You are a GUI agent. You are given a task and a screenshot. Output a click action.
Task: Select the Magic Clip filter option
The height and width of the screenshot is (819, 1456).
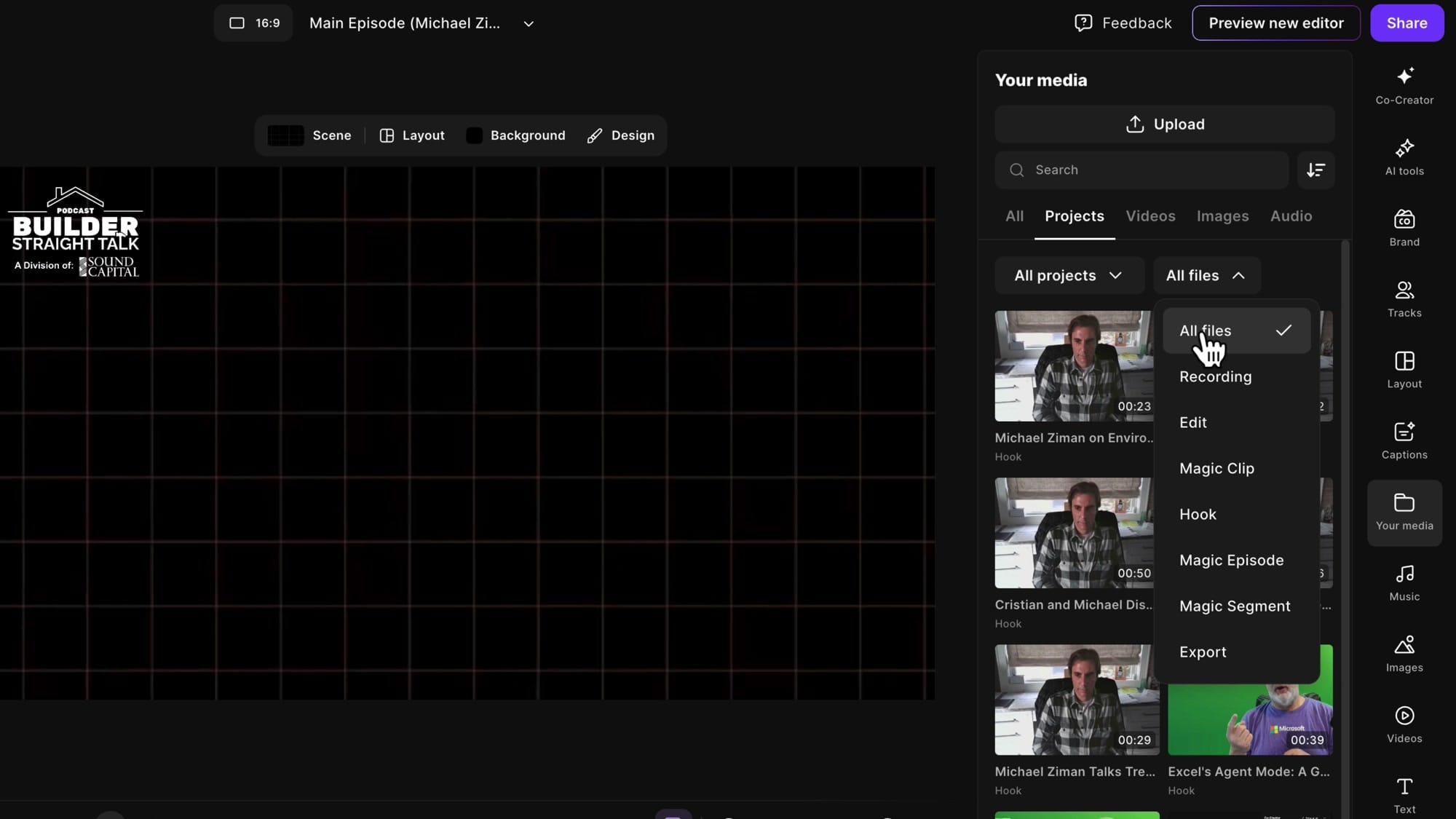click(x=1216, y=468)
